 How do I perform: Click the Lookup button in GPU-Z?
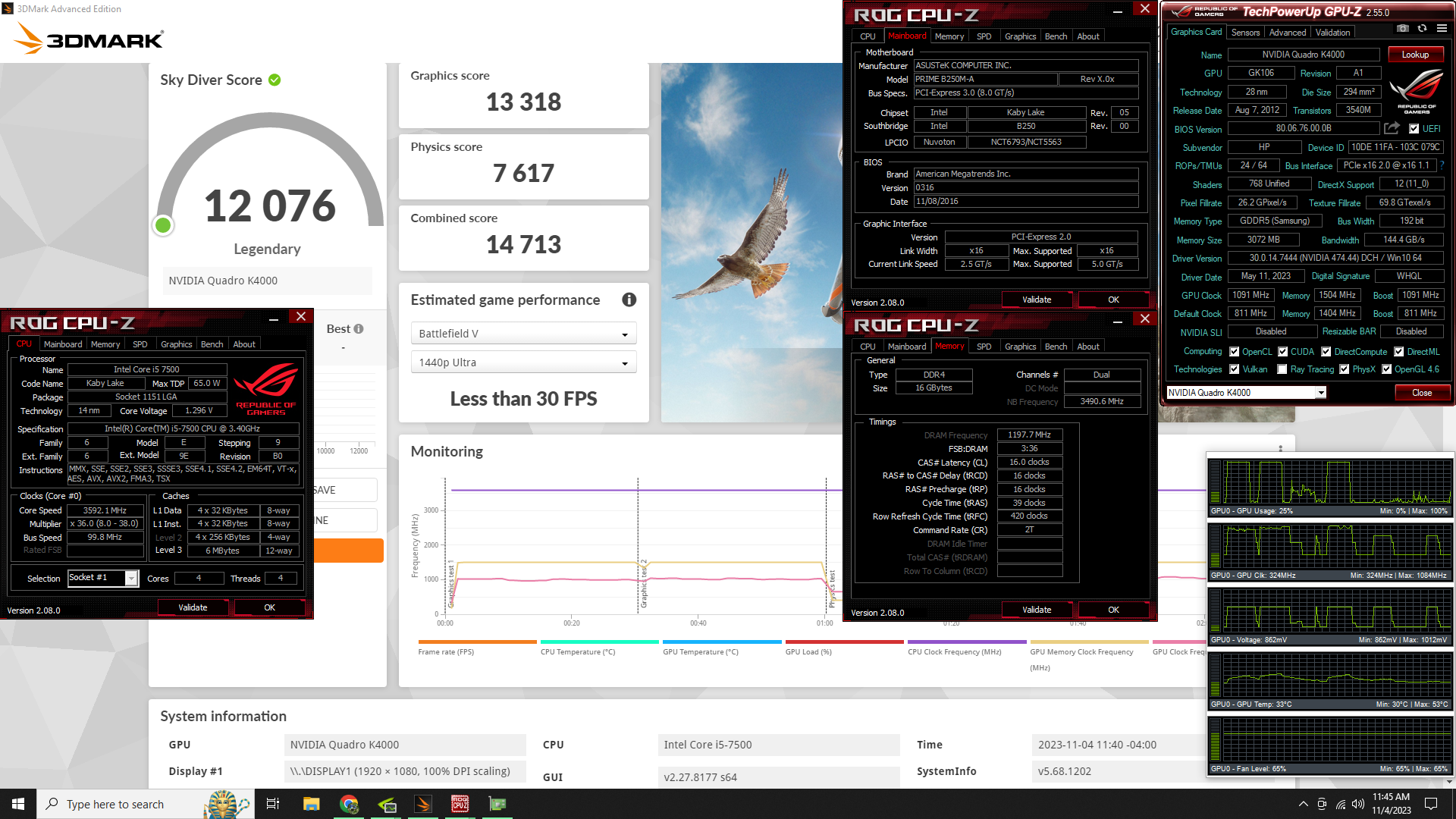click(1415, 55)
